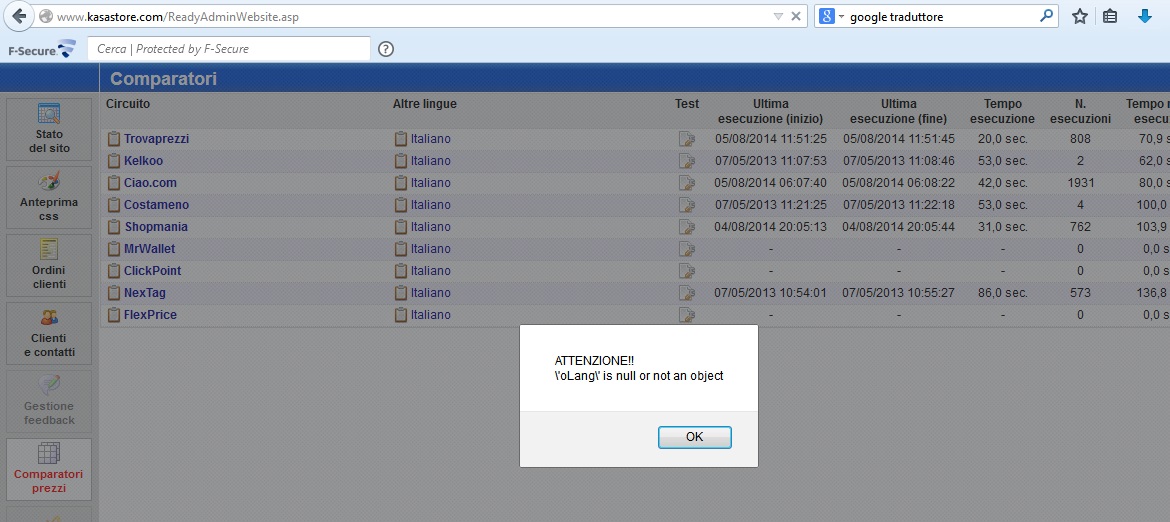The width and height of the screenshot is (1170, 522).
Task: Click the oLang is null error text
Action: tap(639, 376)
